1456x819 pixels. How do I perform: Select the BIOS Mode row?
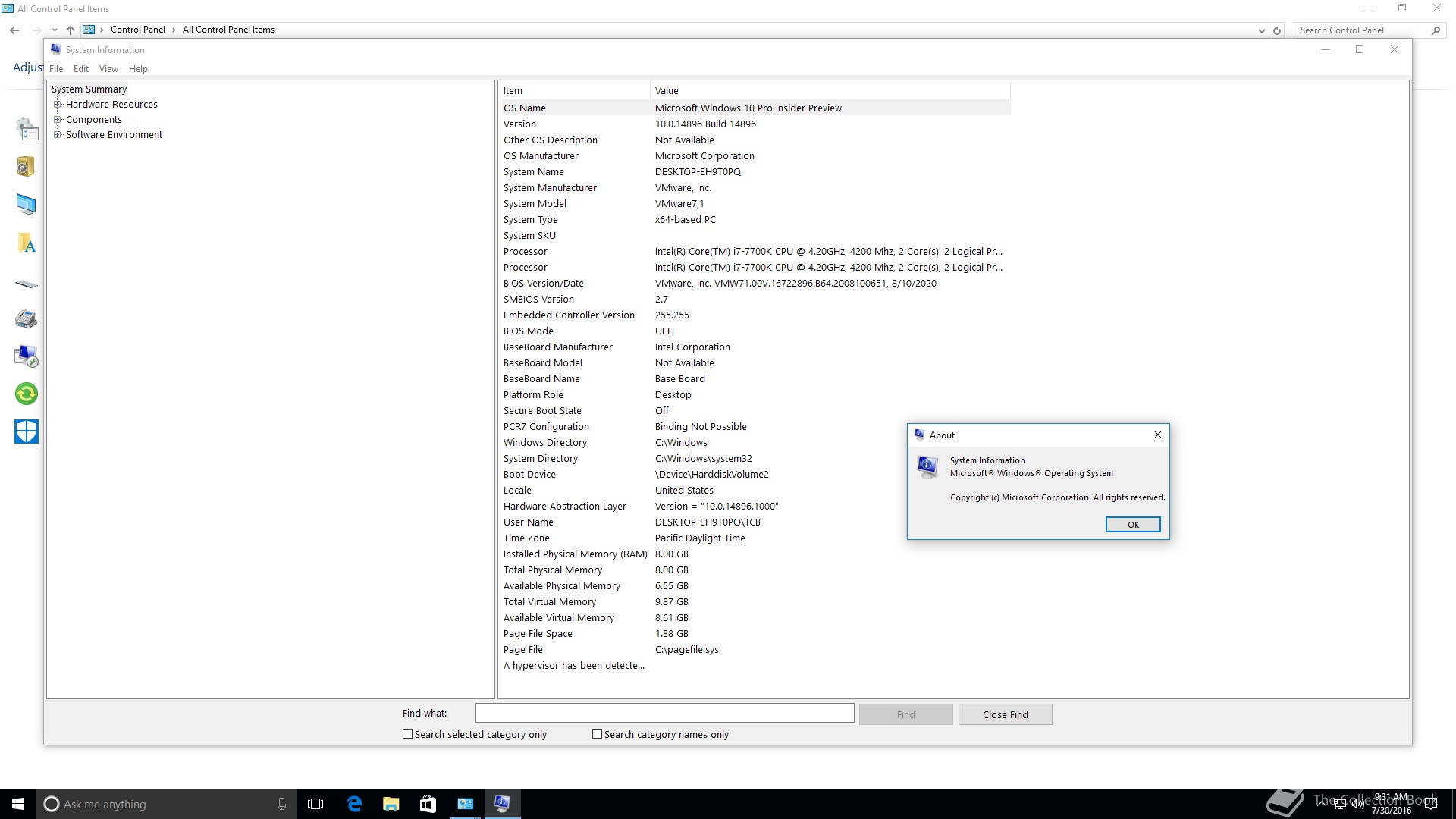pyautogui.click(x=755, y=331)
